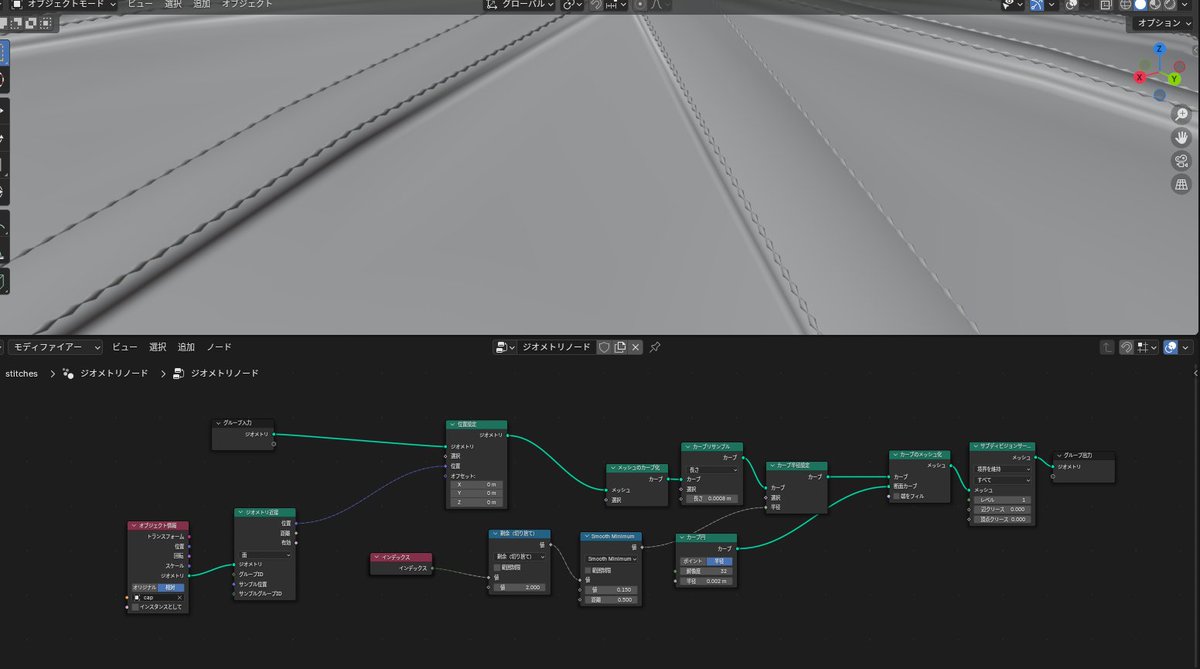Toggle viewport overlays button
The width and height of the screenshot is (1200, 669).
(x=1072, y=4)
